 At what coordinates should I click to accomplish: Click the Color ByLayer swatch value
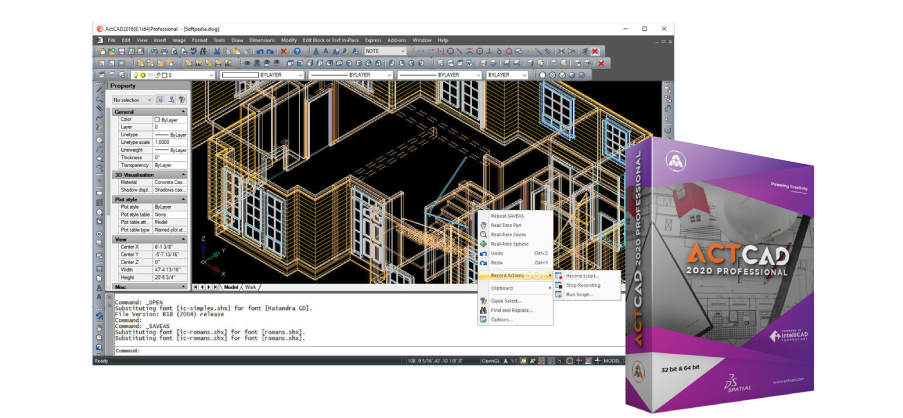(x=170, y=119)
